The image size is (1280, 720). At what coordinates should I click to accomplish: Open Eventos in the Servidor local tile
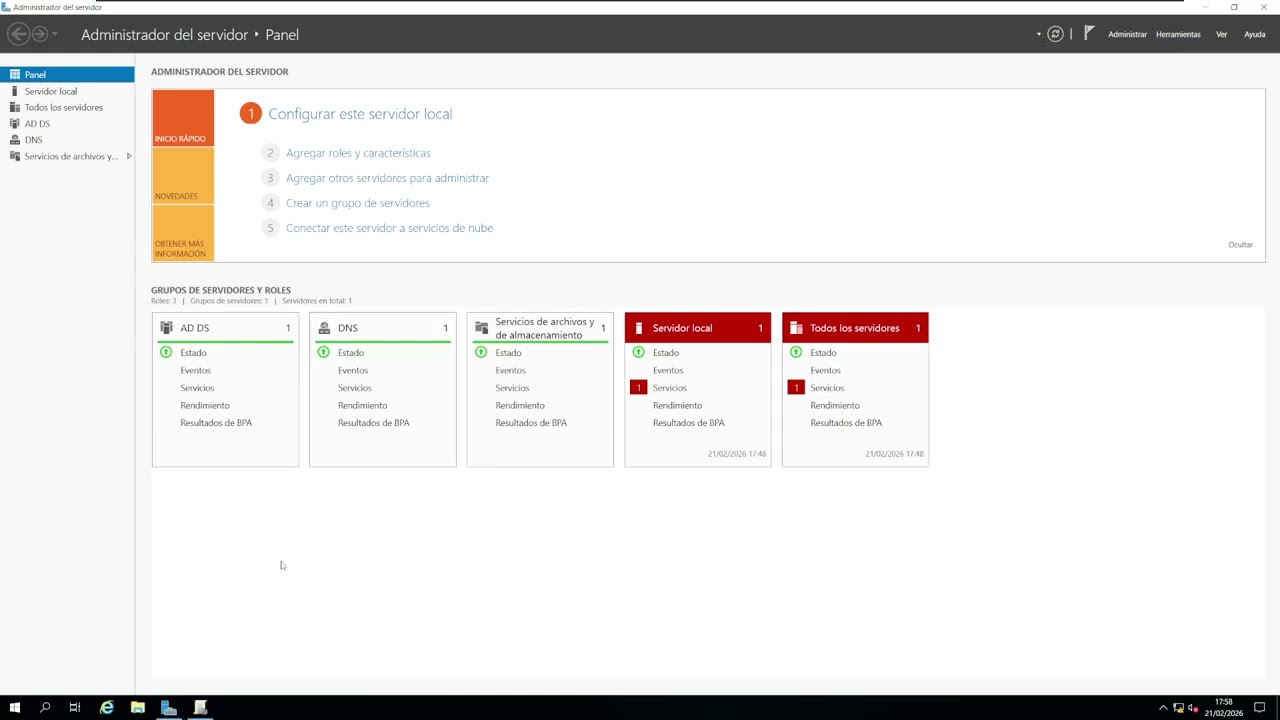[668, 371]
